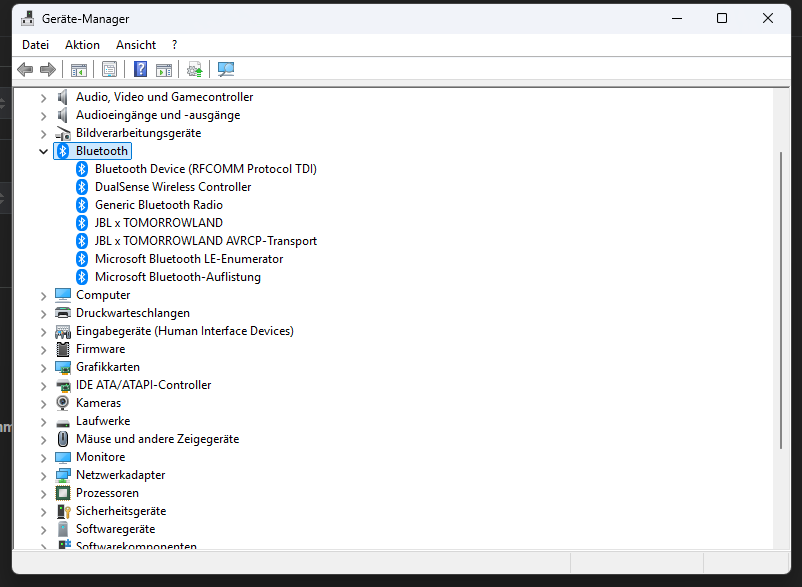This screenshot has height=587, width=802.
Task: Expand the Kameras node
Action: [43, 404]
